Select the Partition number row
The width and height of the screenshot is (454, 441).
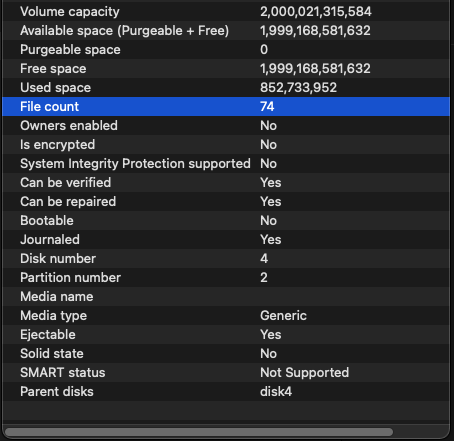point(226,278)
